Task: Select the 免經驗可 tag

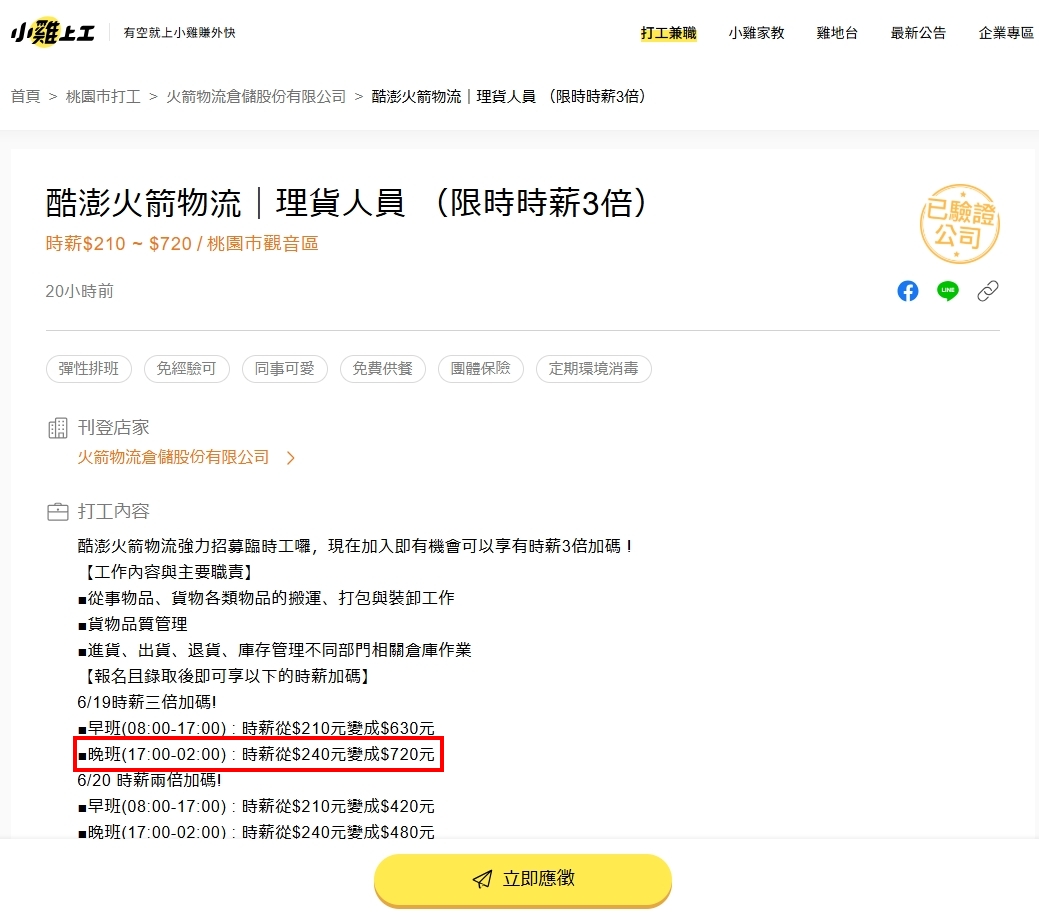Action: click(187, 368)
